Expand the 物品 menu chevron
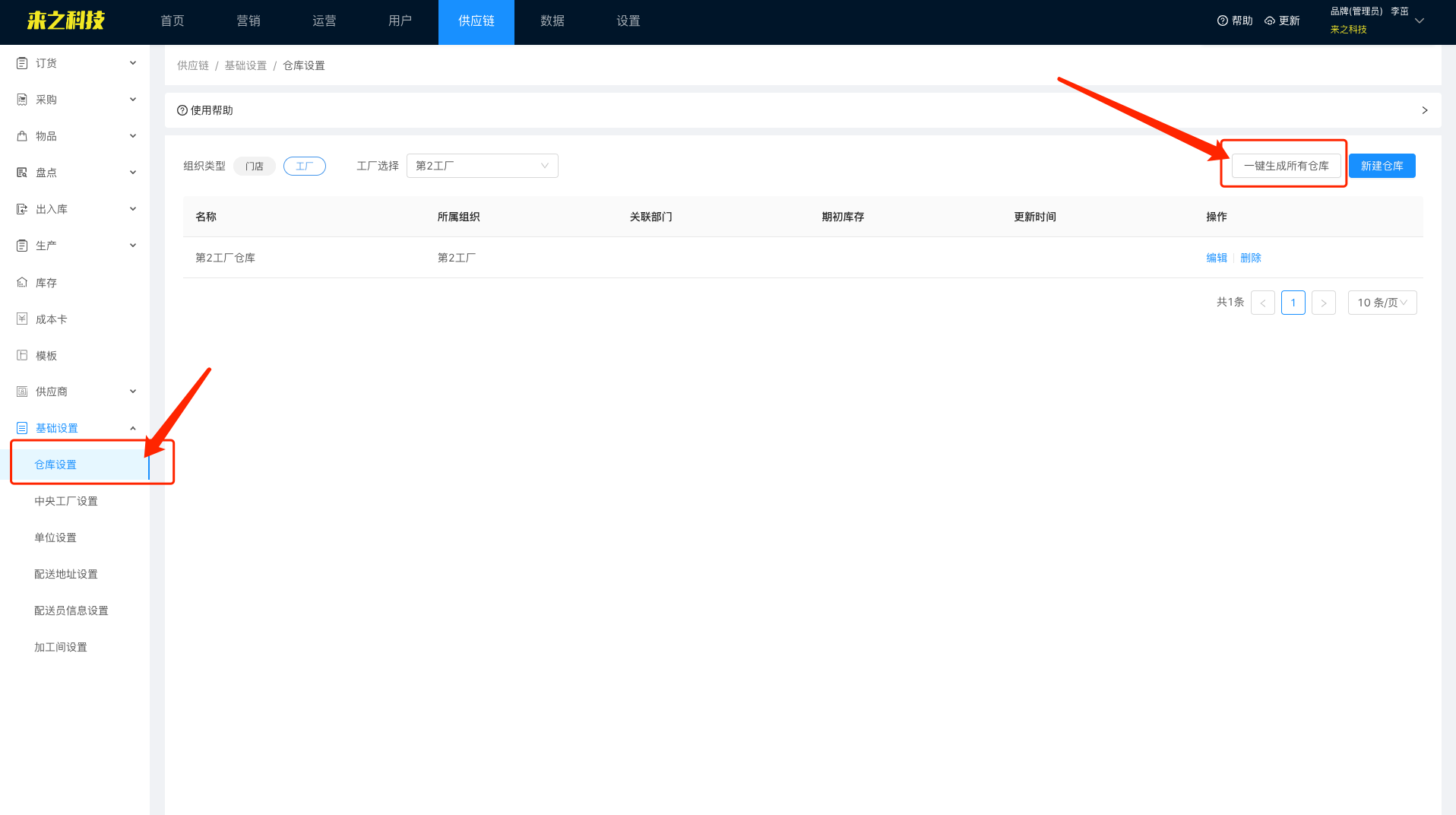 click(133, 136)
